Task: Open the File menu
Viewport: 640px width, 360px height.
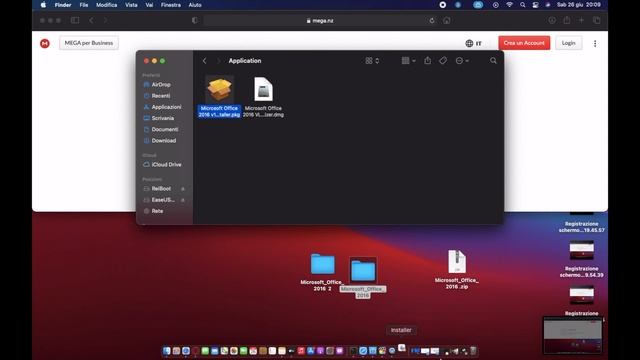Action: (x=84, y=5)
